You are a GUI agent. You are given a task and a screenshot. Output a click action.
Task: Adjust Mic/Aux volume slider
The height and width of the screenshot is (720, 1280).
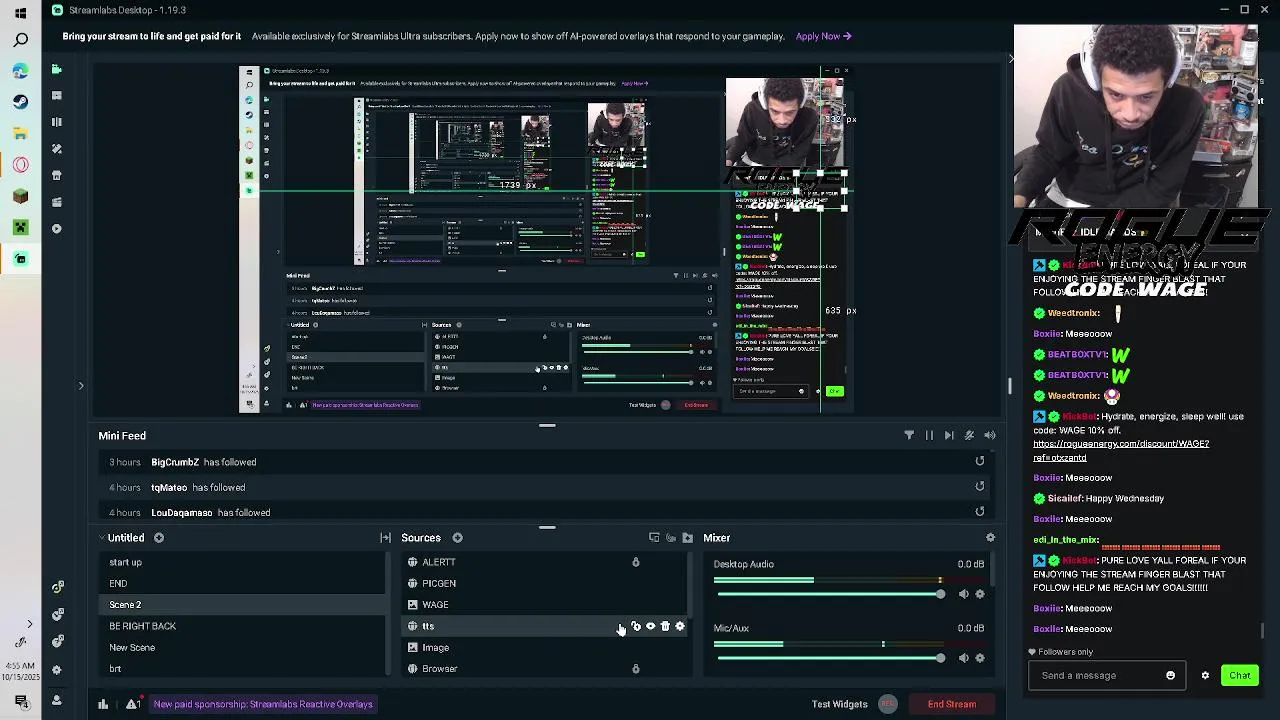(x=830, y=658)
